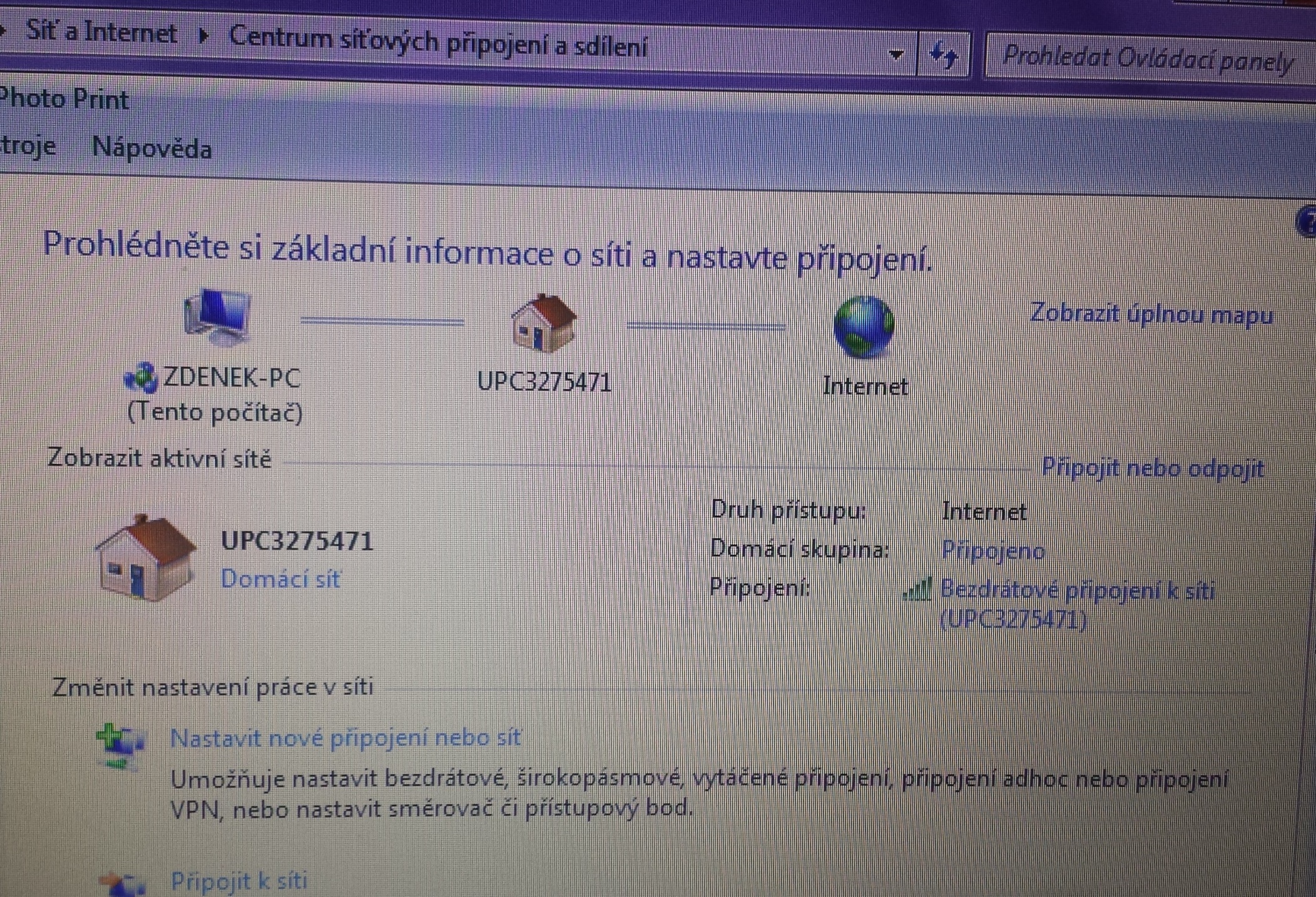Open the help question mark icon
This screenshot has height=897, width=1316.
pyautogui.click(x=1308, y=222)
